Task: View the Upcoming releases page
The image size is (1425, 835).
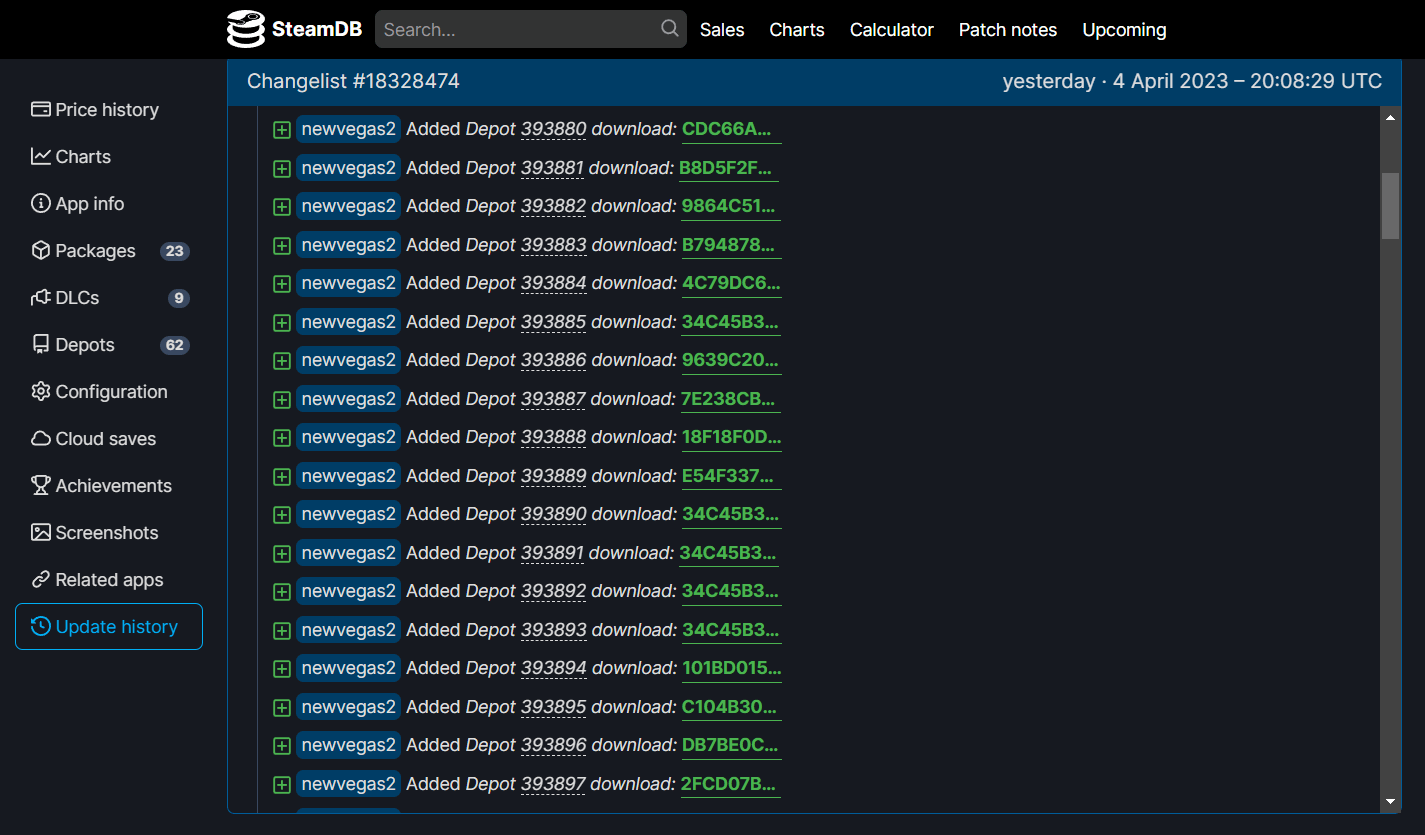Action: point(1124,30)
